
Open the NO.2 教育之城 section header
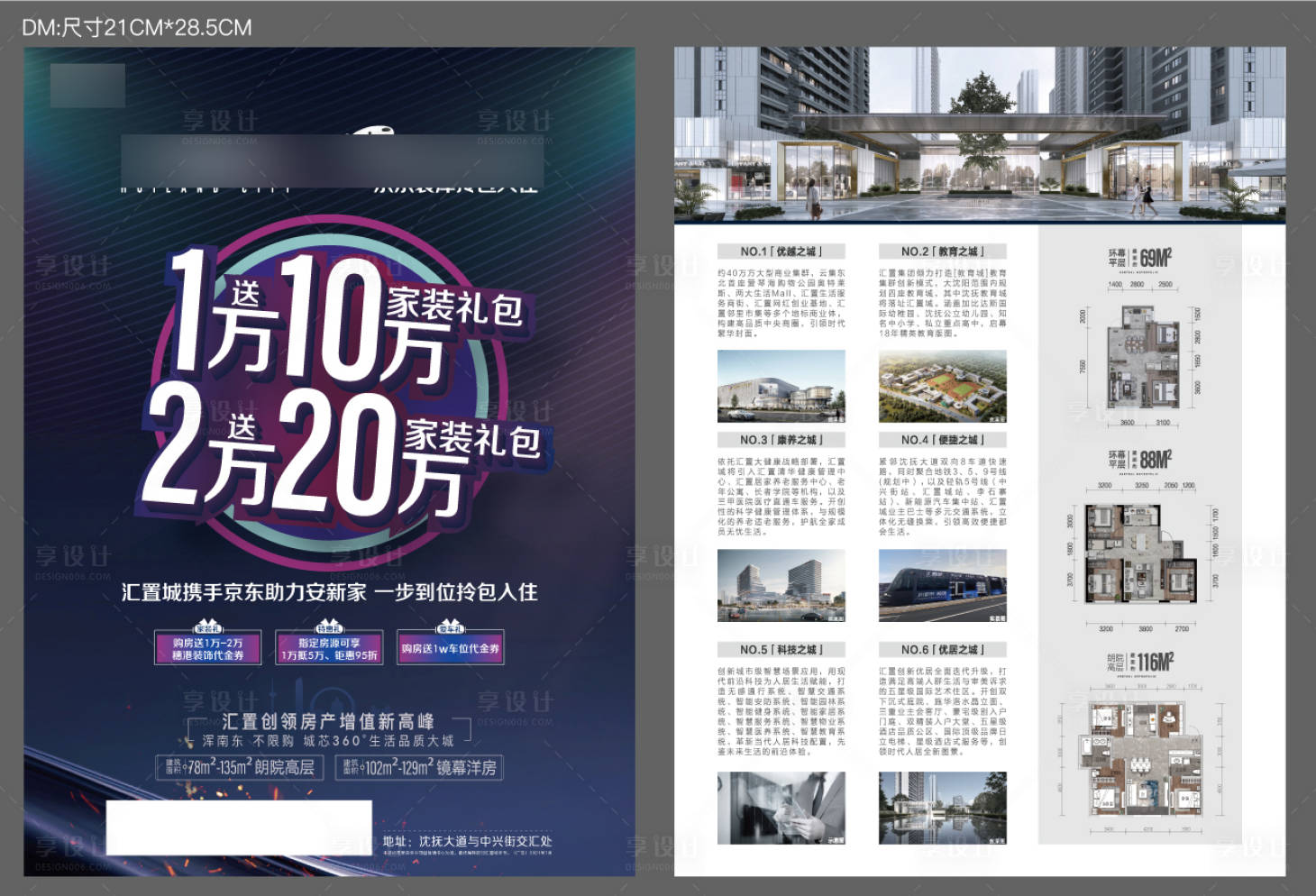(x=942, y=251)
